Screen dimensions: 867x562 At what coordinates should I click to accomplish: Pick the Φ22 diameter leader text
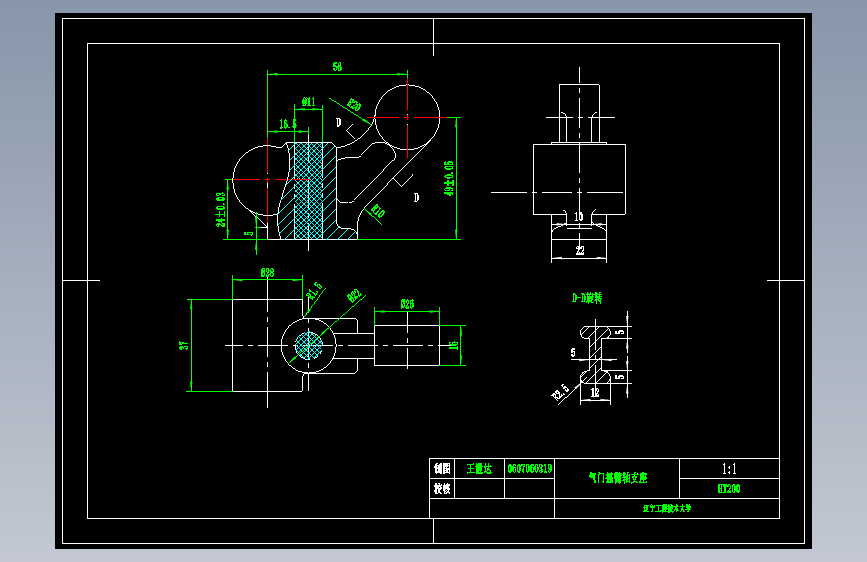coord(354,296)
